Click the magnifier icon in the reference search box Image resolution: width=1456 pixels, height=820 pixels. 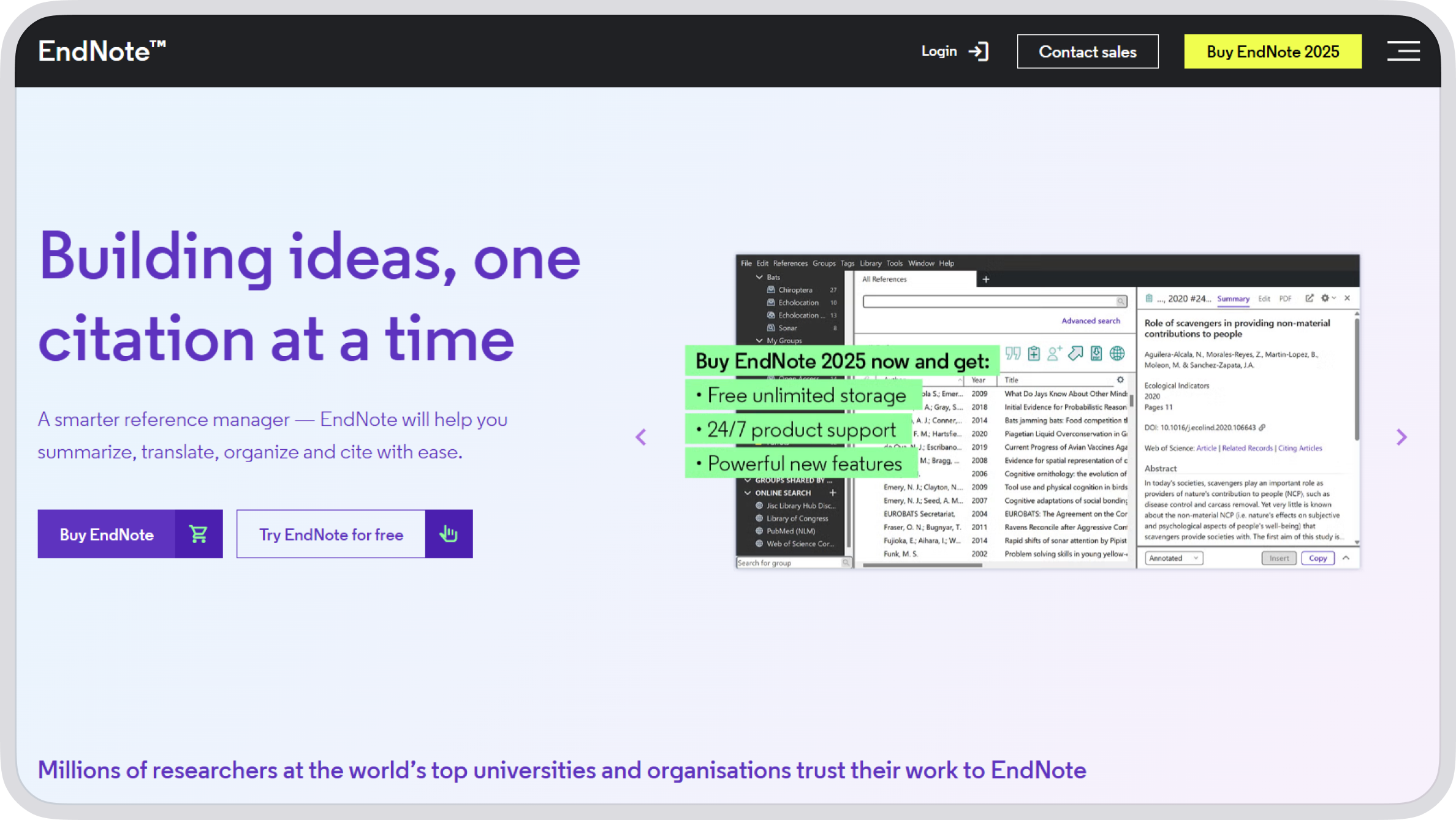[1120, 302]
